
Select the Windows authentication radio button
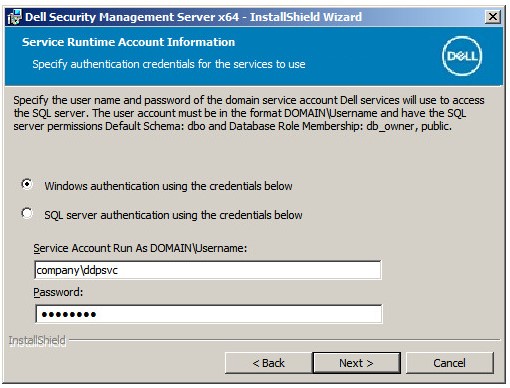[x=27, y=184]
